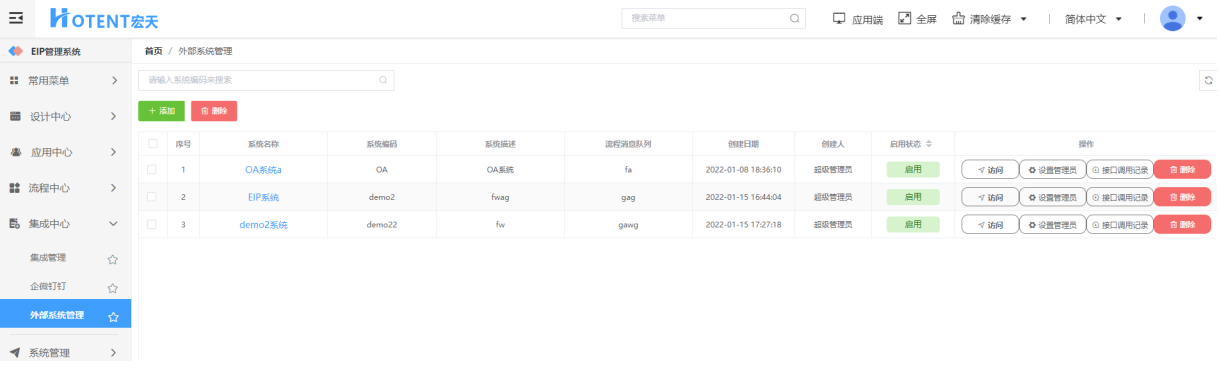
Task: Expand 设计中心 chevron
Action: click(x=114, y=116)
